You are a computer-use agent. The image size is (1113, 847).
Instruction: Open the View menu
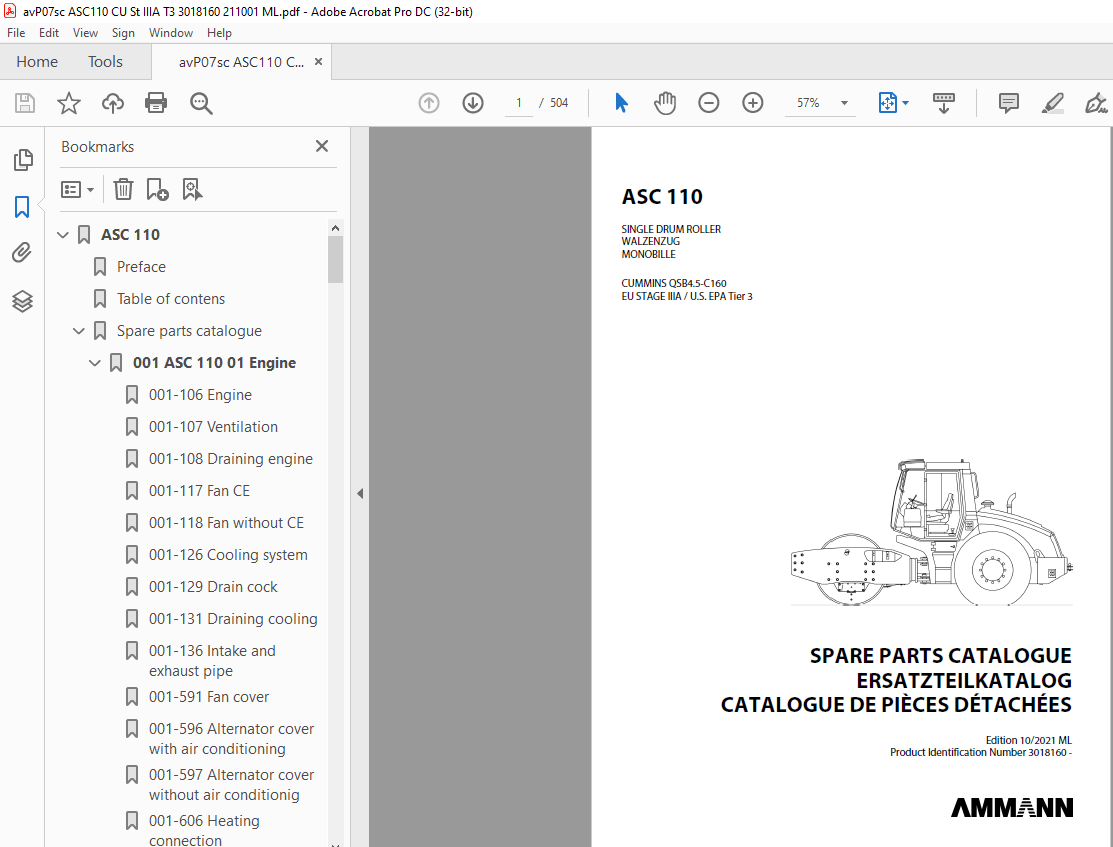click(x=85, y=33)
